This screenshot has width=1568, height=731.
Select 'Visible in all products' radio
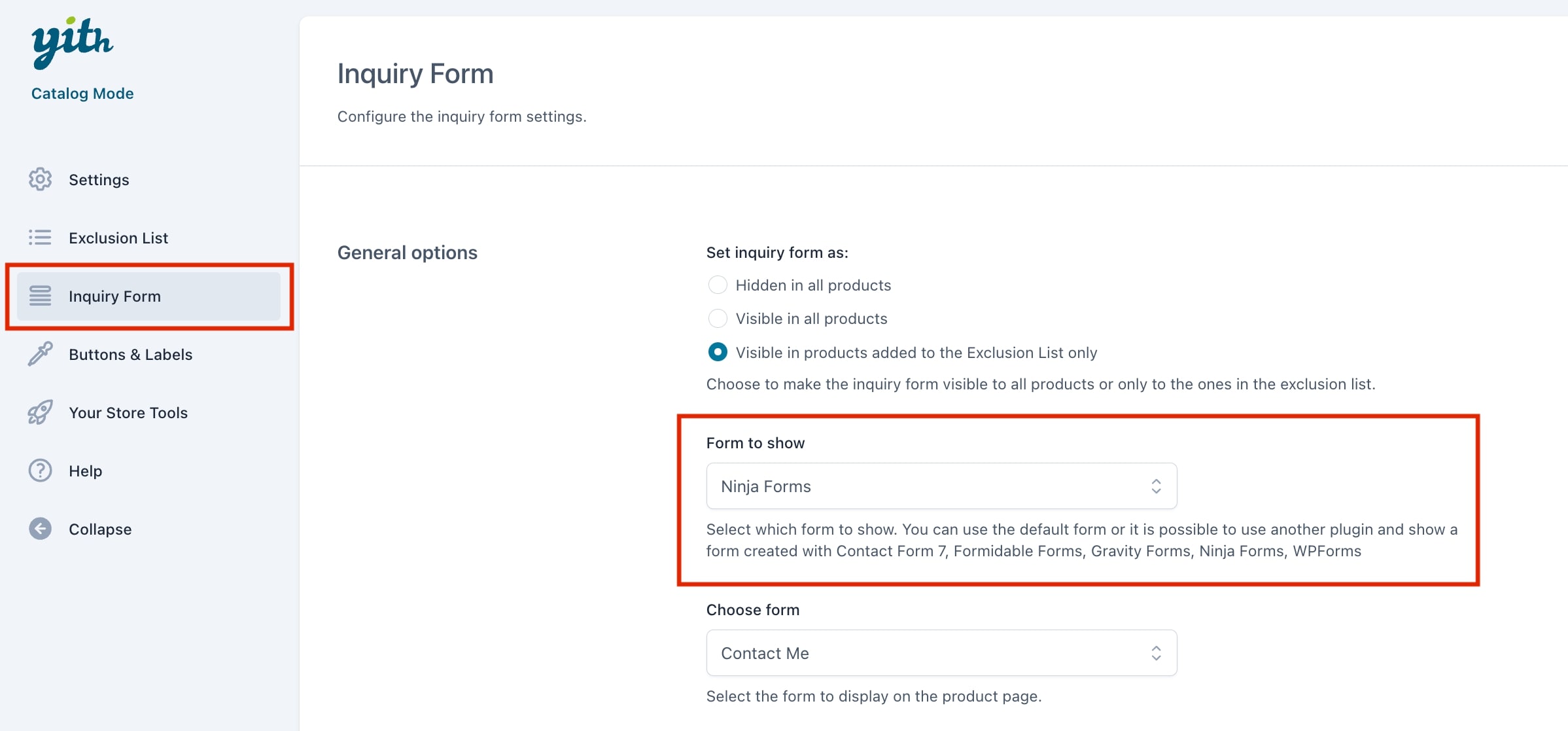(718, 319)
